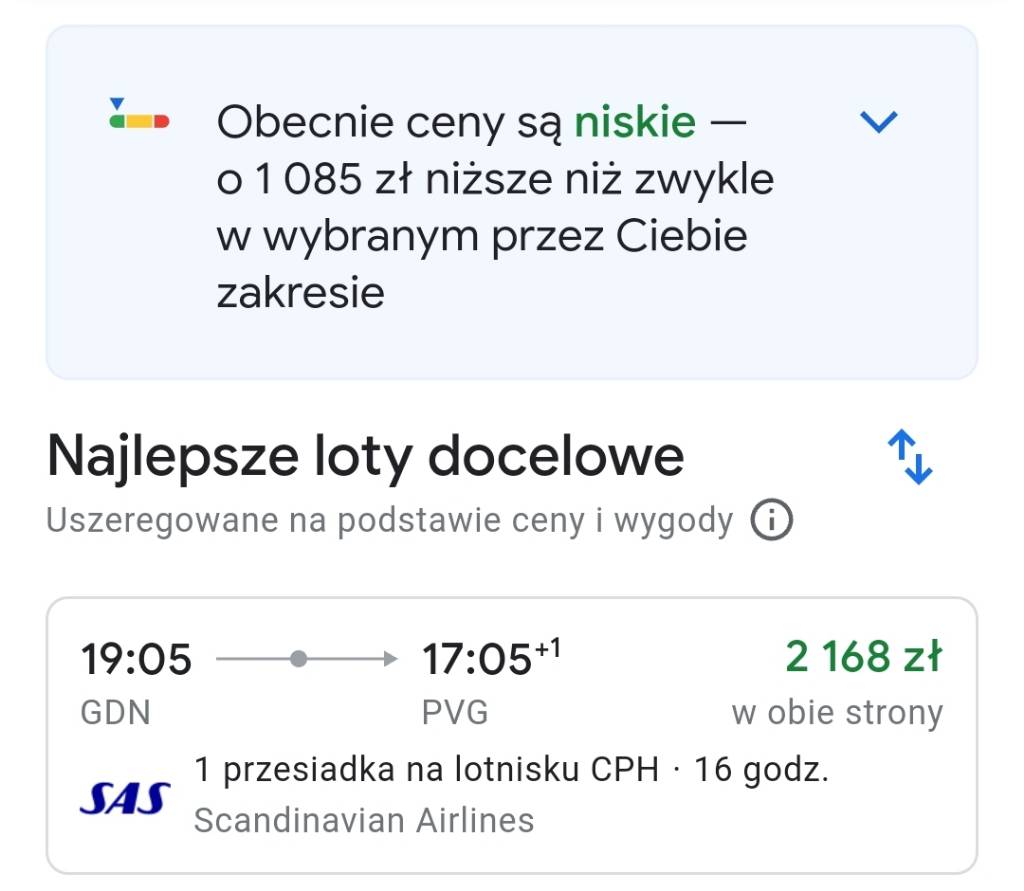
Task: Click the 19:05 departure time
Action: point(136,658)
